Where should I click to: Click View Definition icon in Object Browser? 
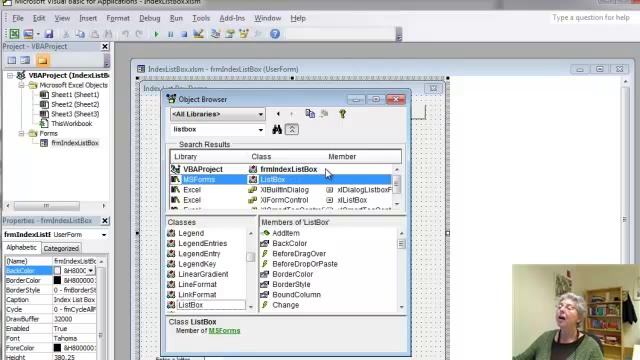click(x=324, y=114)
